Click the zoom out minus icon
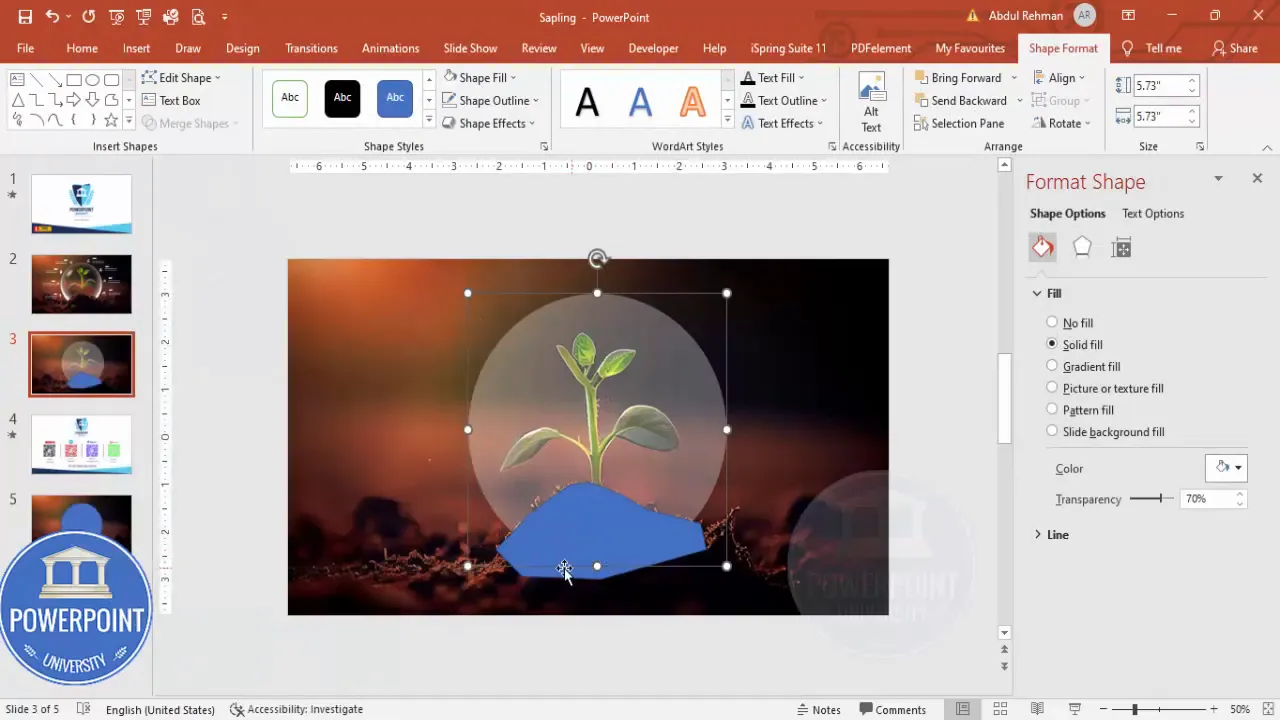Screen dimensions: 1280x720 pos(1105,709)
